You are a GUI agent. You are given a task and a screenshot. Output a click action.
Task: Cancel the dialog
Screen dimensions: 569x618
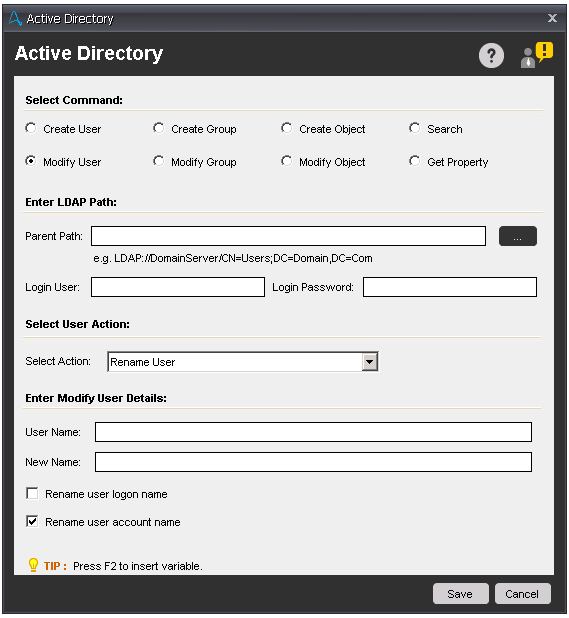pos(523,594)
